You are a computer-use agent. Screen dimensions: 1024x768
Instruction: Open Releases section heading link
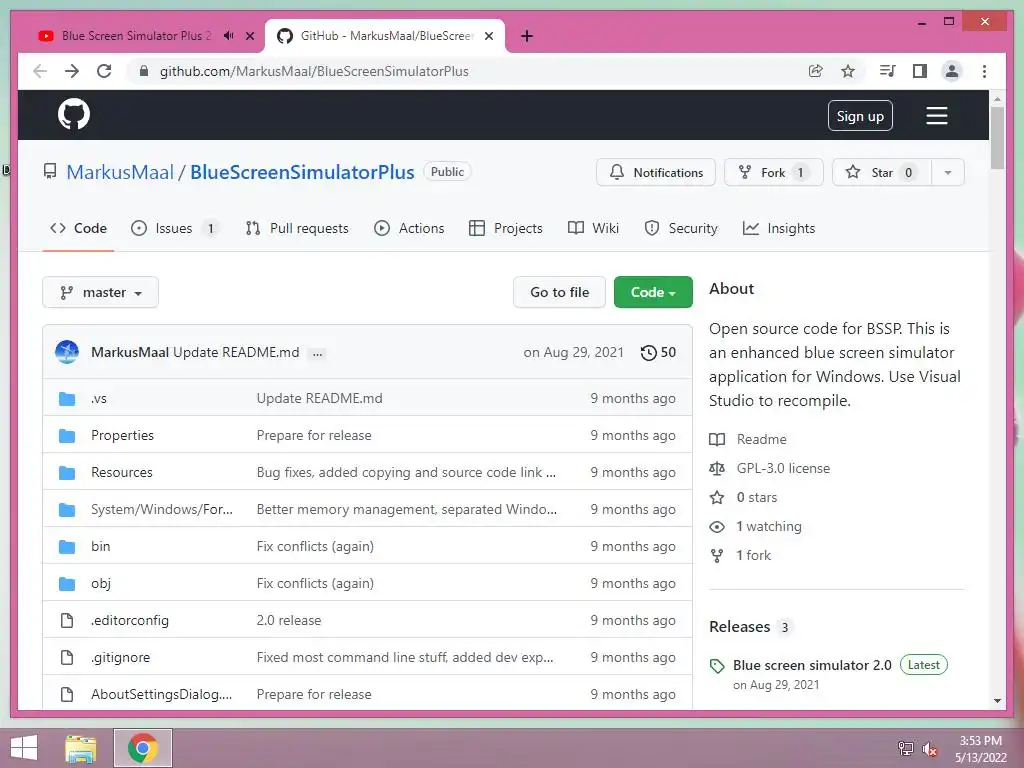[739, 627]
